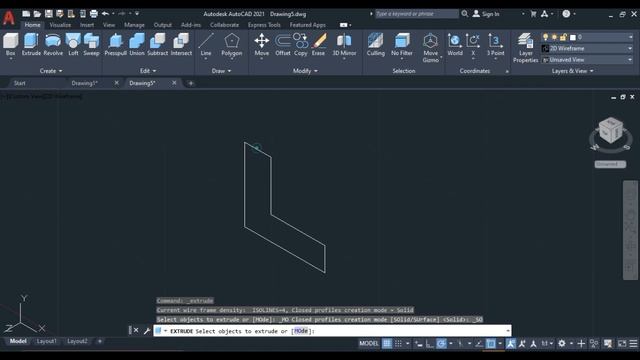640x360 pixels.
Task: Choose the Revolve tool
Action: (53, 44)
